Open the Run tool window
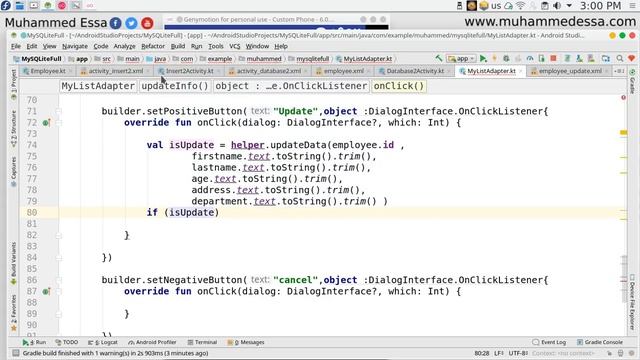 (x=34, y=342)
